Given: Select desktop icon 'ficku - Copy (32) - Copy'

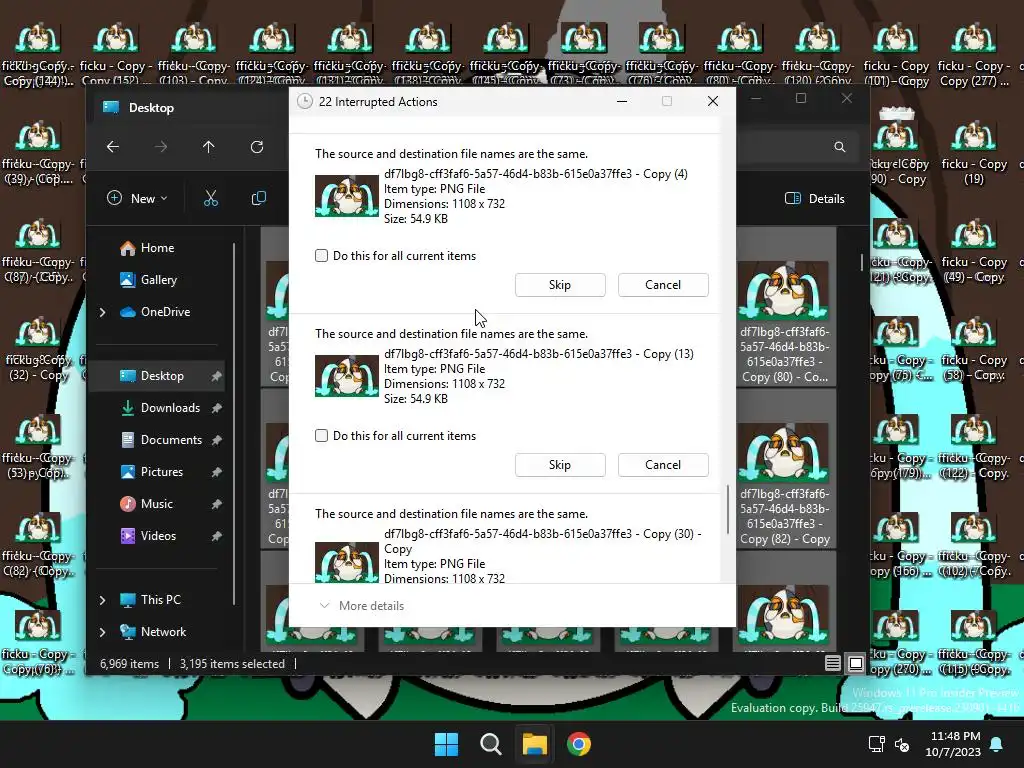Looking at the screenshot, I should point(37,349).
